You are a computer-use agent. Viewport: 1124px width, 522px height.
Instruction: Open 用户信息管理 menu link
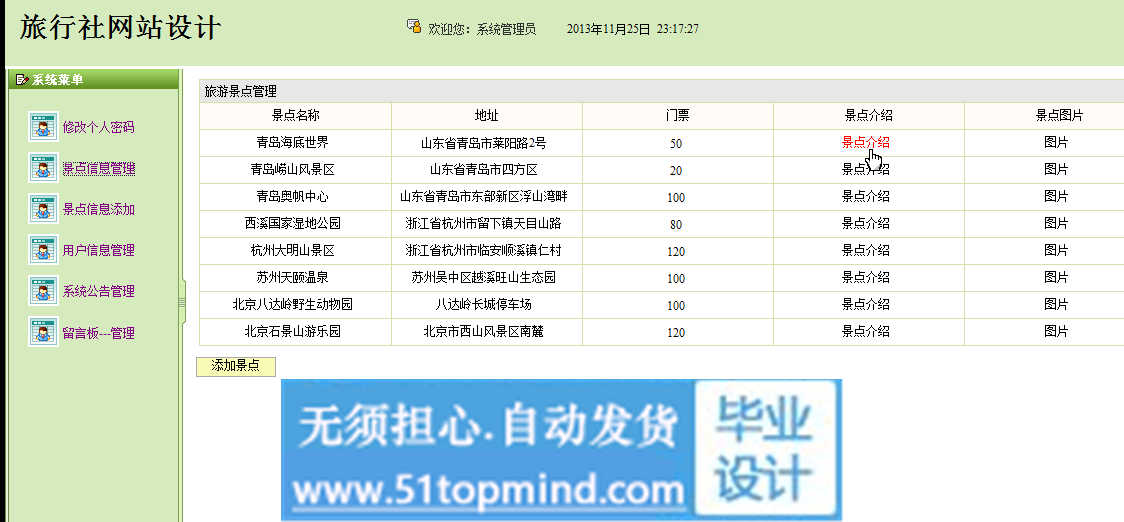(99, 250)
